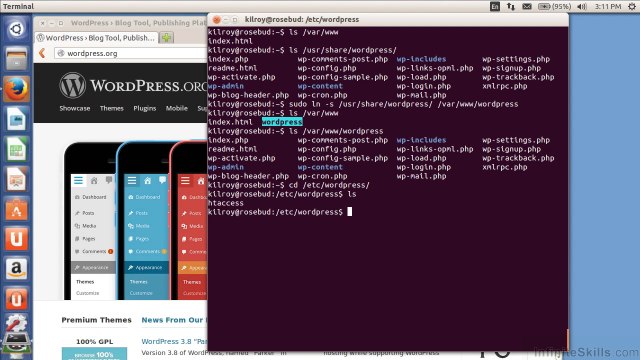Viewport: 640px width, 360px height.
Task: Click the News From Our Blog heading
Action: click(x=174, y=320)
